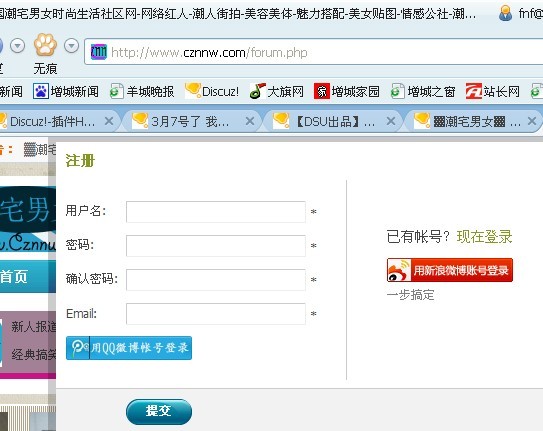The width and height of the screenshot is (543, 431).
Task: Close the 潮宅男女 tab
Action: click(532, 121)
